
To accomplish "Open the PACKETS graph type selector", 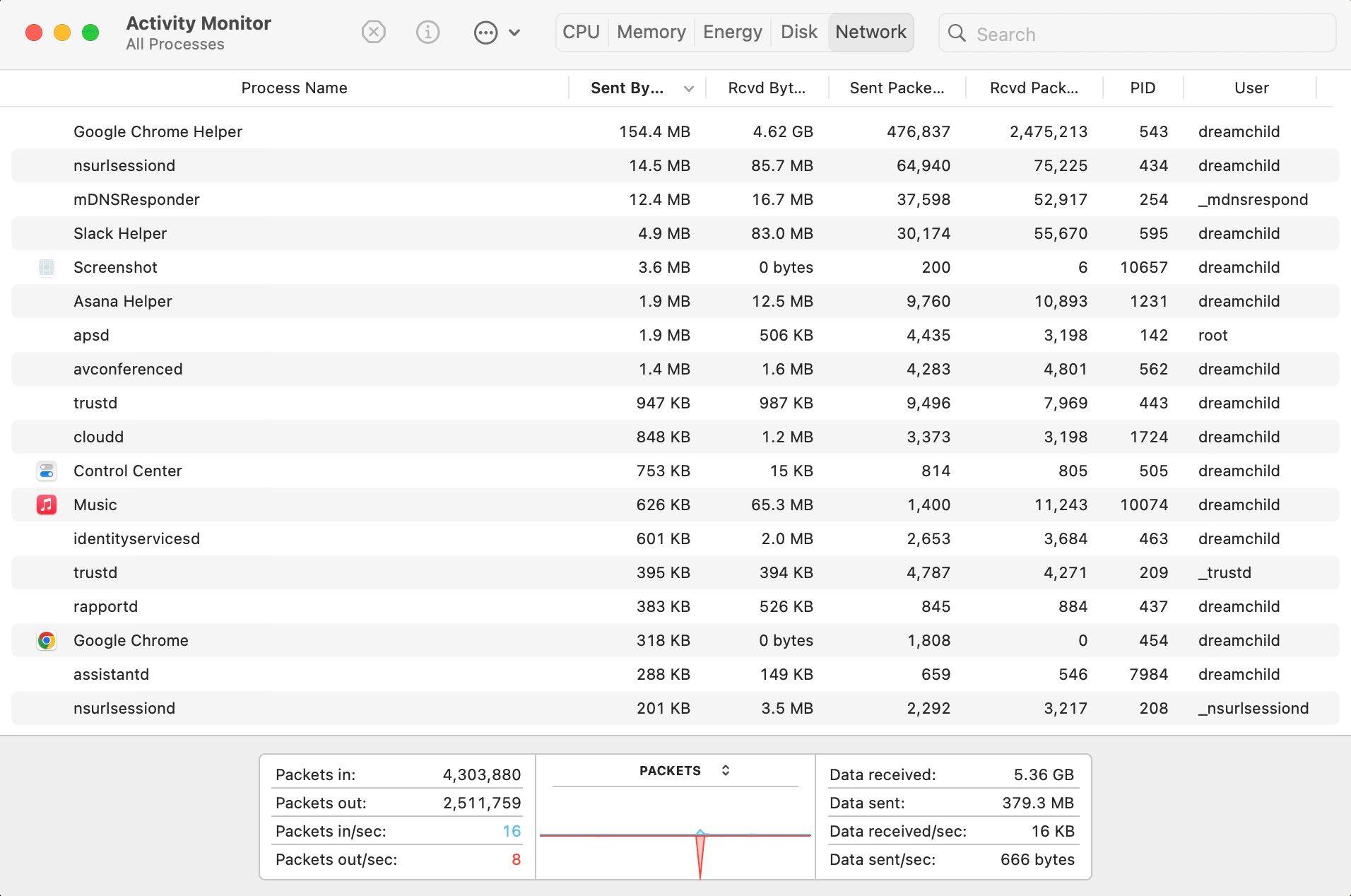I will click(726, 770).
